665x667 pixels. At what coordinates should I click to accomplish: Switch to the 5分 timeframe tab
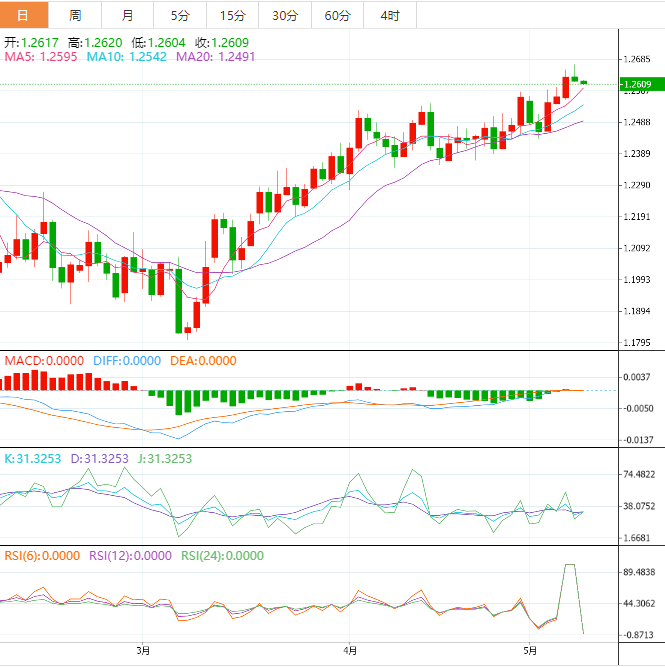[179, 15]
